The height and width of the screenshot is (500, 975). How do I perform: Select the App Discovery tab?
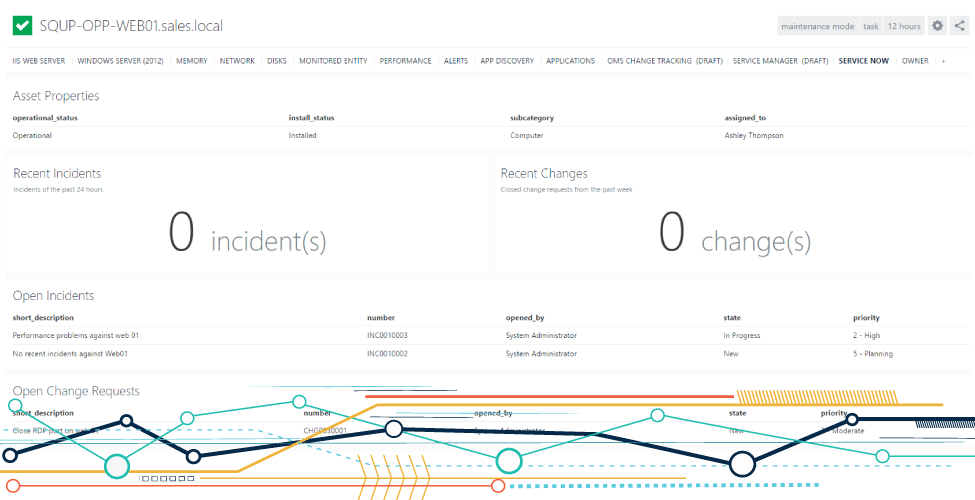pos(507,61)
